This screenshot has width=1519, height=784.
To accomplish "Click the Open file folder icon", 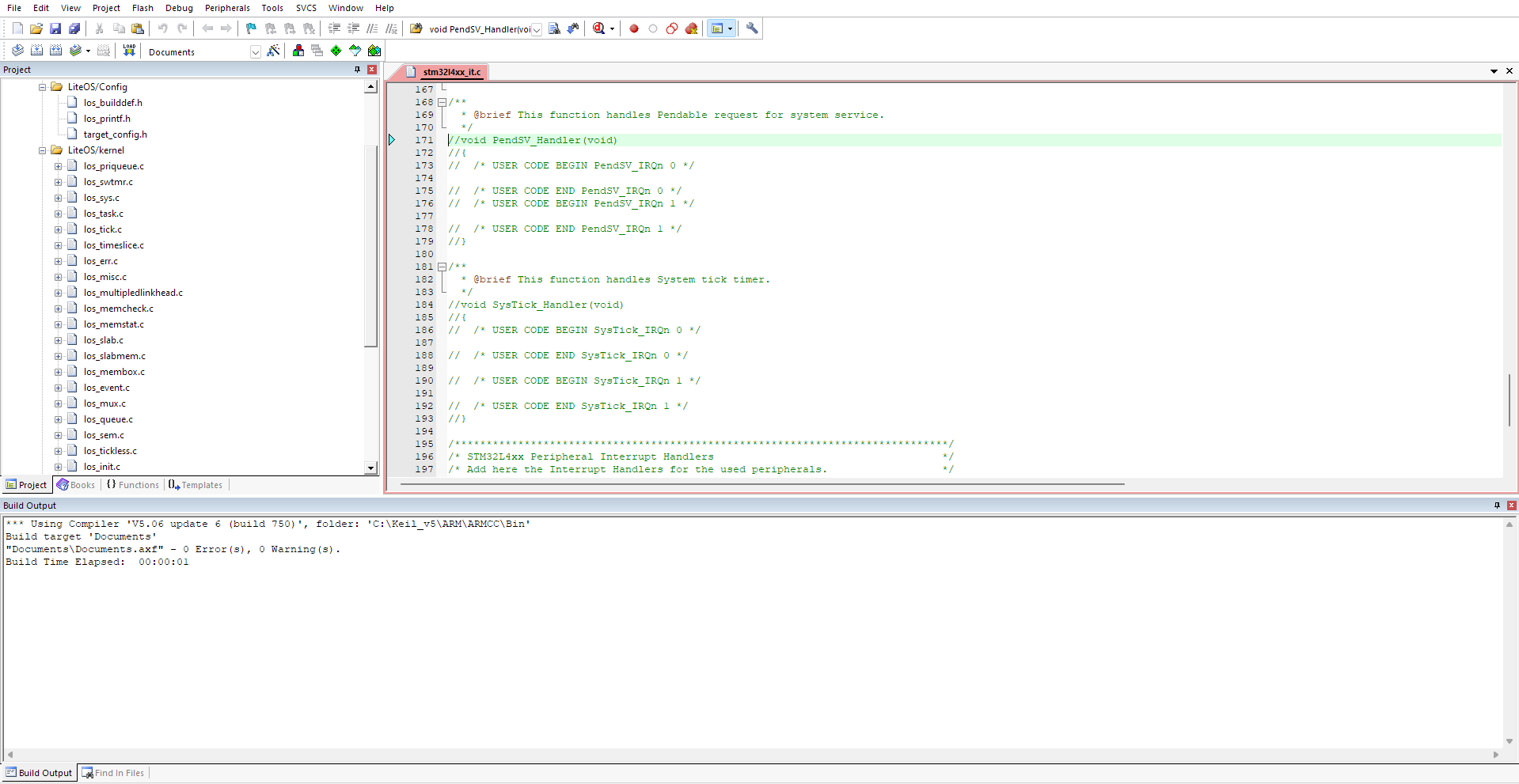I will 36,28.
